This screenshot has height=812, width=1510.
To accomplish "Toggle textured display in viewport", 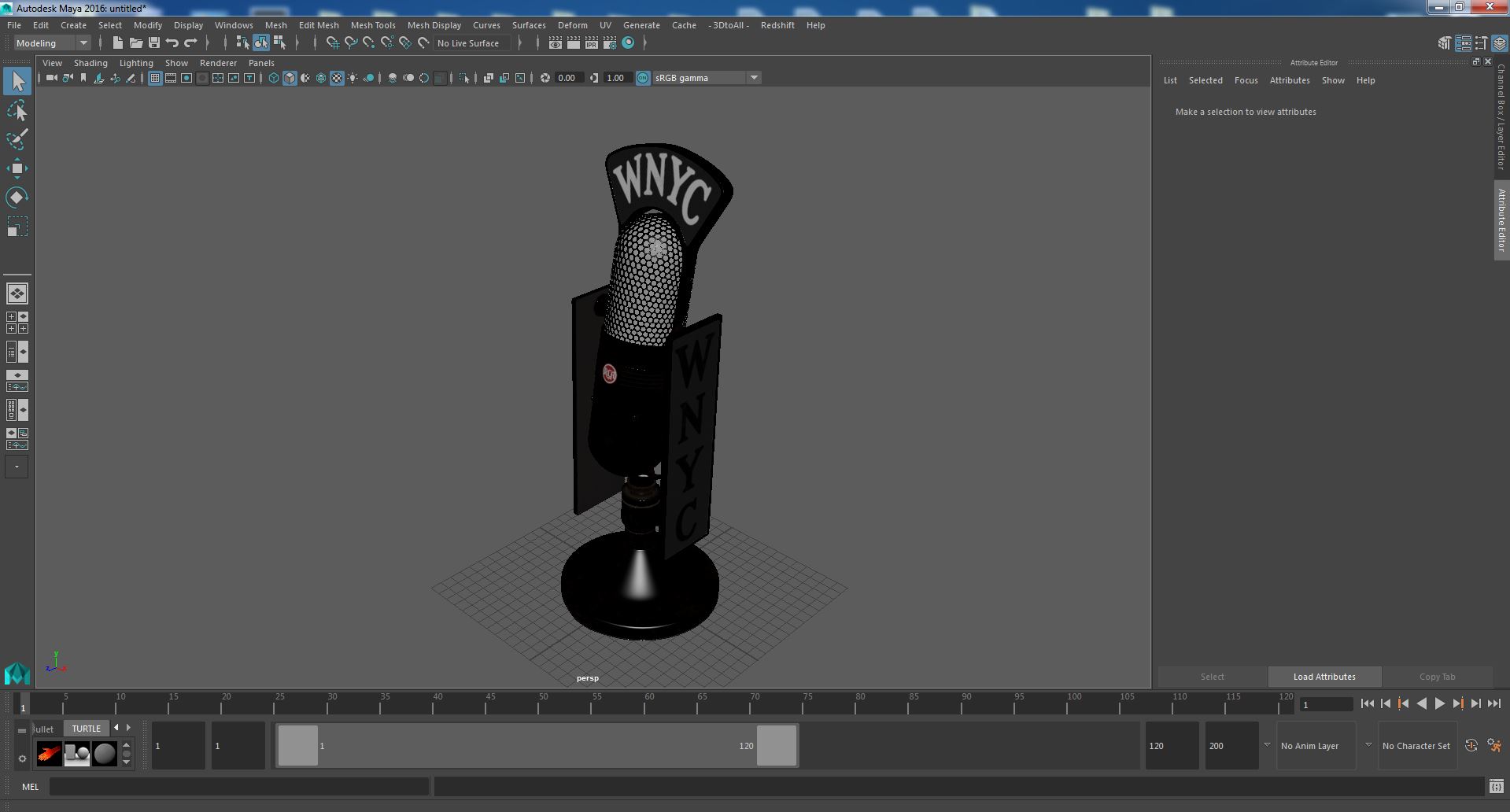I will tap(337, 78).
